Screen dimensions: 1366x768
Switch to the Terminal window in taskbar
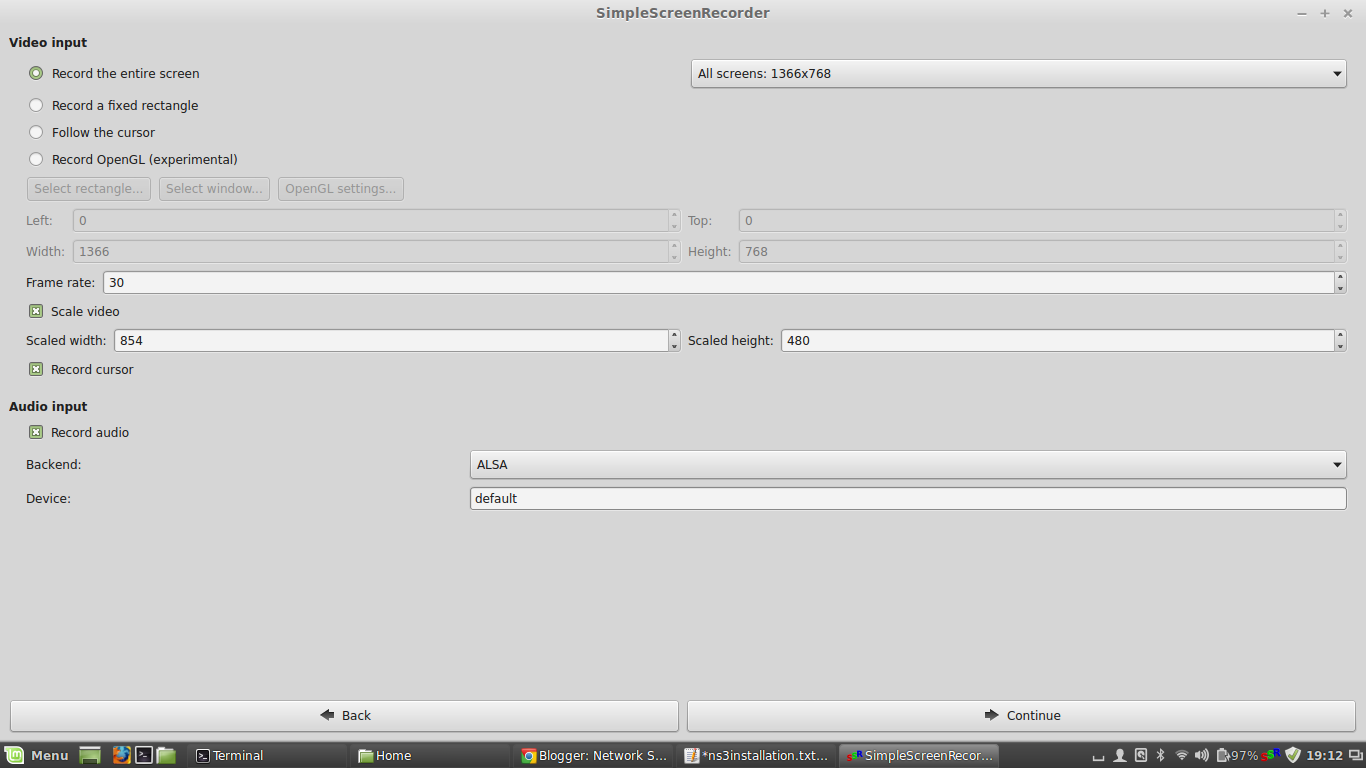(267, 755)
